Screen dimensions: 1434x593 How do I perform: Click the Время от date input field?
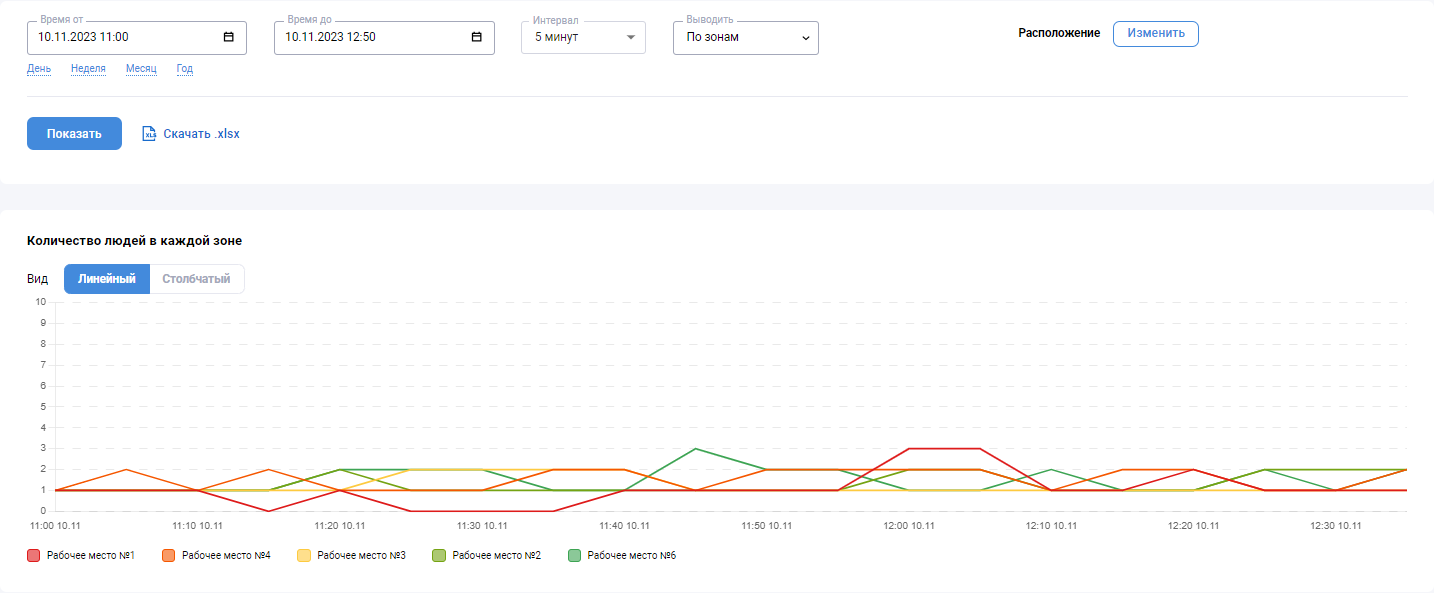[x=137, y=38]
